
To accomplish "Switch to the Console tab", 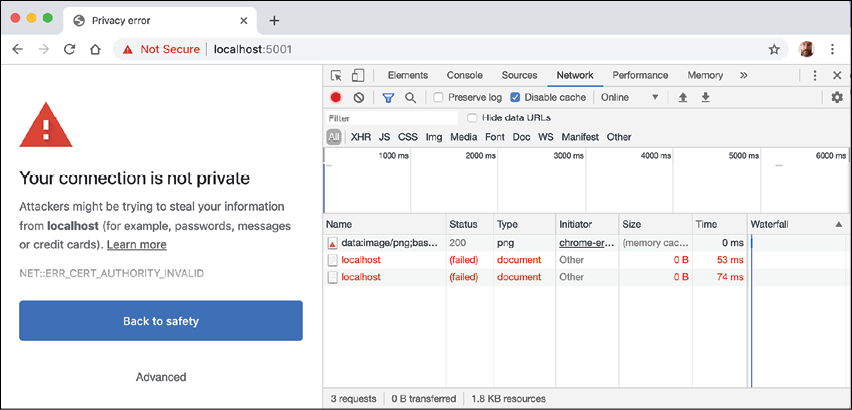I will click(465, 75).
